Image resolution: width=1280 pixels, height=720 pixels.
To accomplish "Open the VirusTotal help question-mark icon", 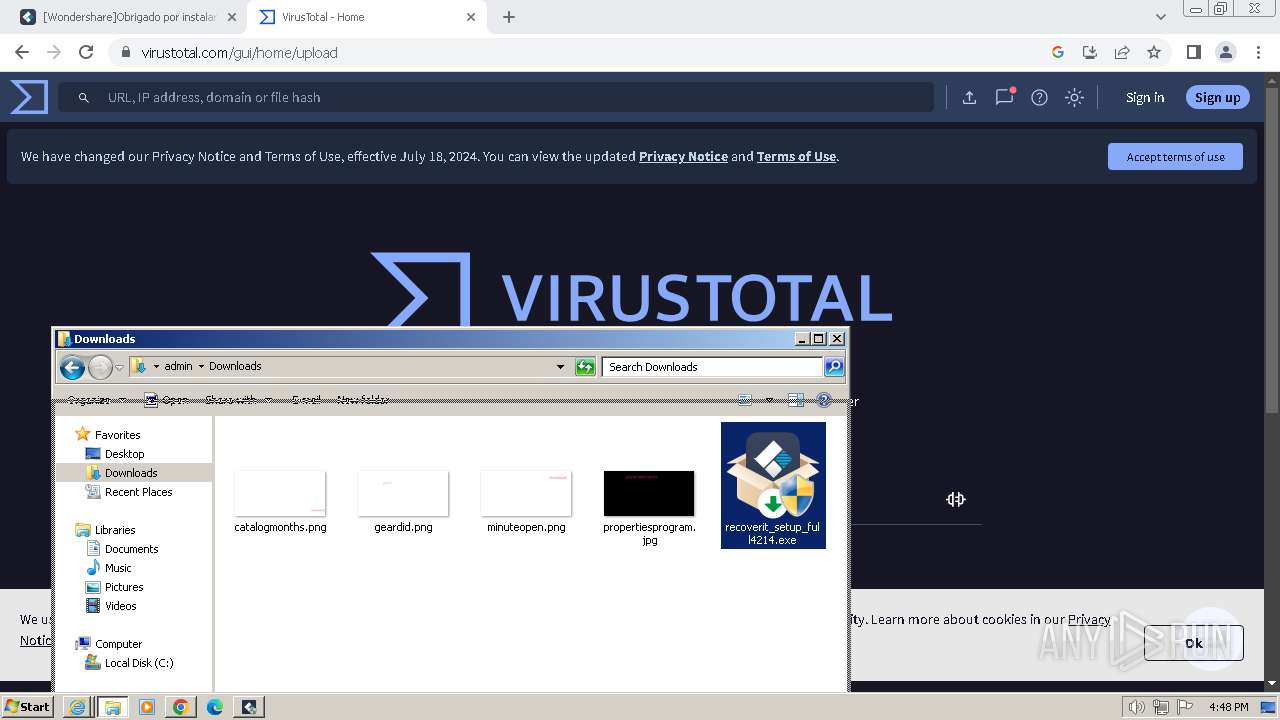I will (1039, 97).
